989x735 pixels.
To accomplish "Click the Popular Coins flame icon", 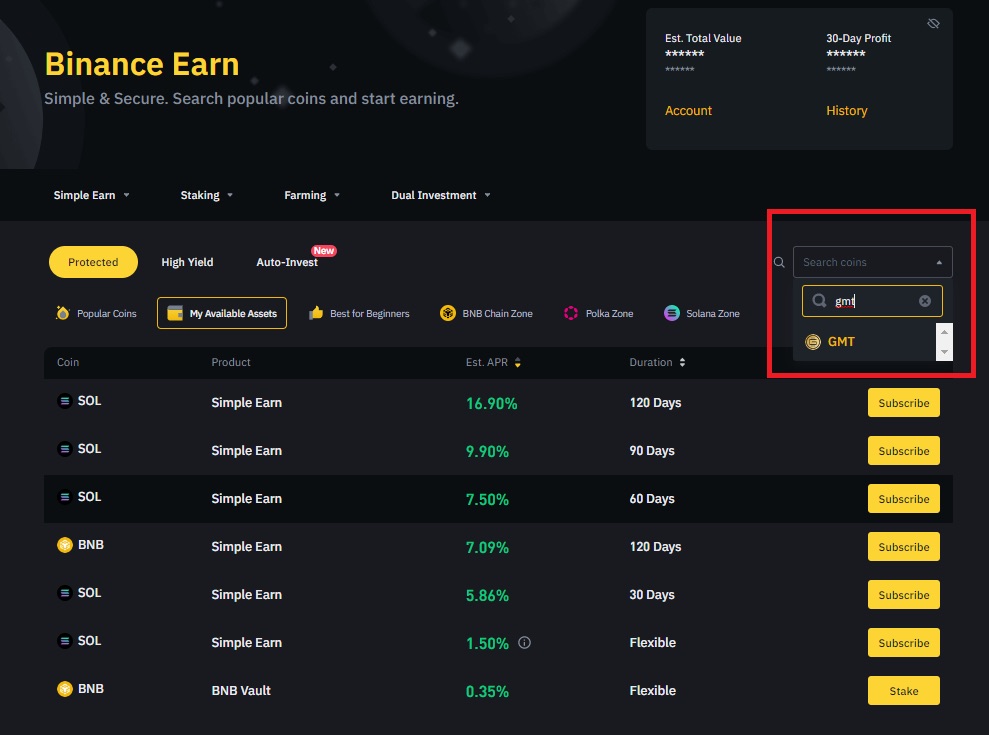I will 62,313.
